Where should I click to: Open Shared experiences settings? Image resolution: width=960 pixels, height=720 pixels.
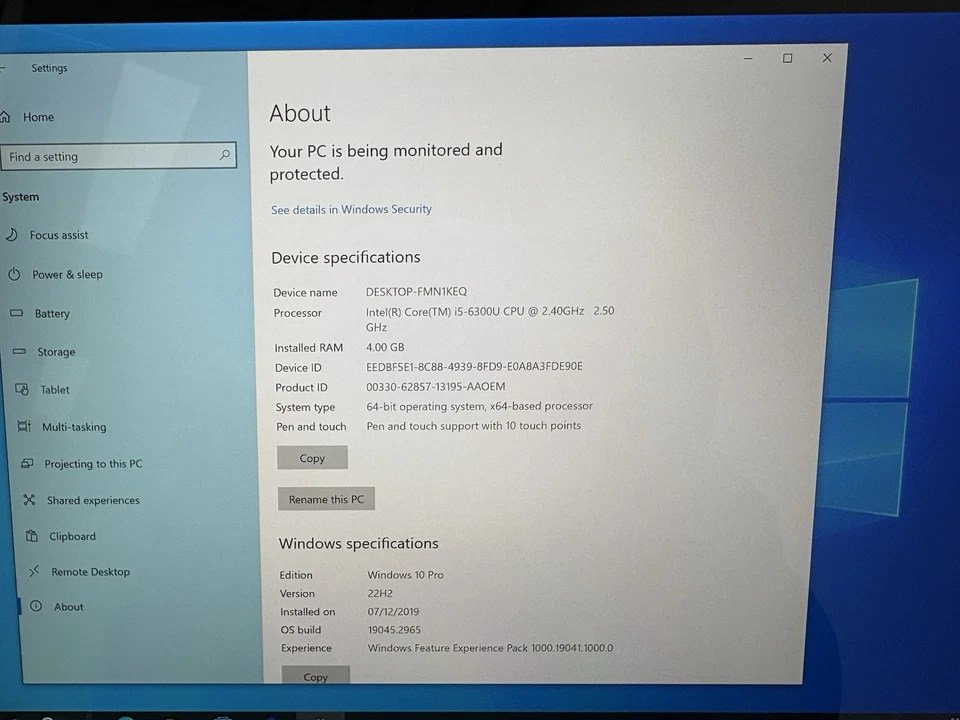click(92, 500)
